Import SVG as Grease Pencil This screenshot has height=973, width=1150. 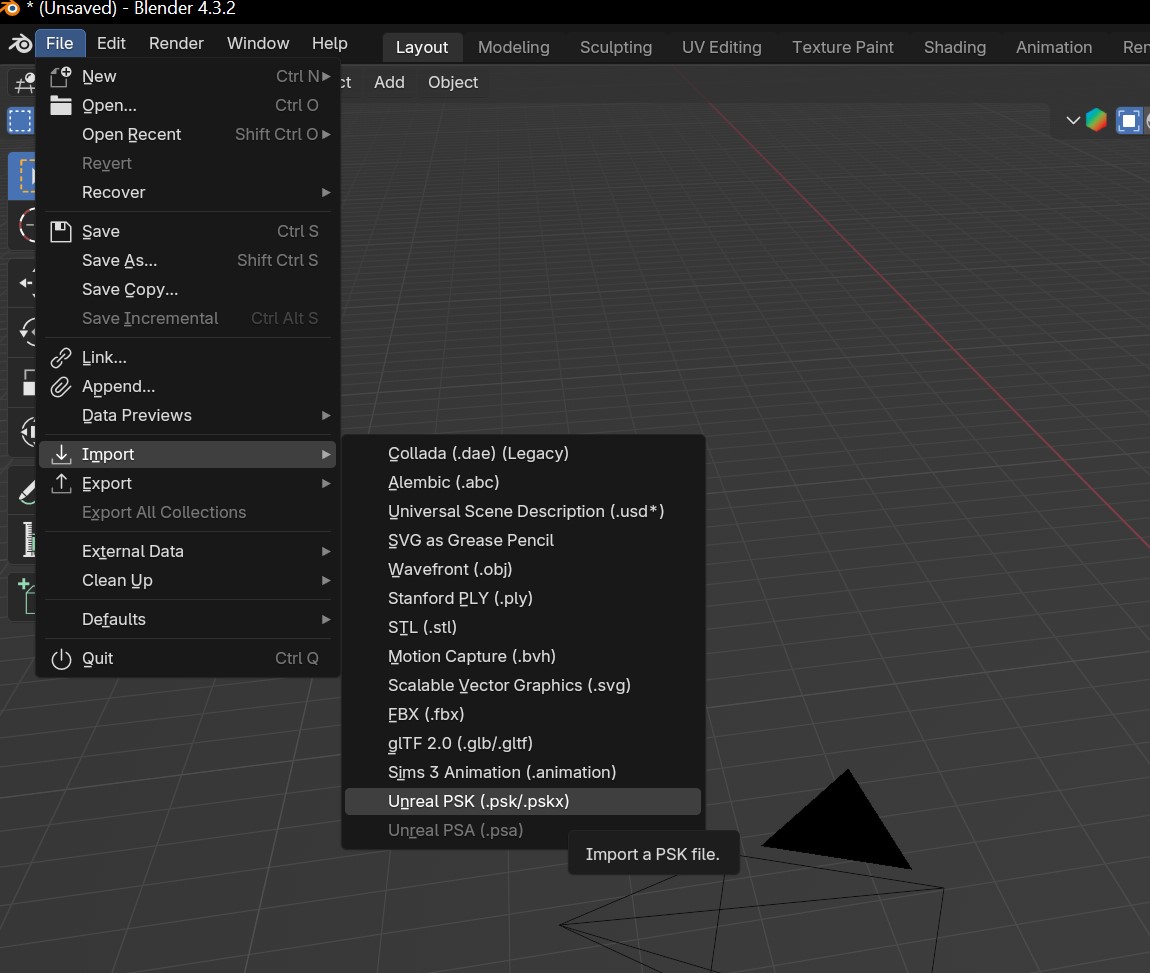[523, 540]
